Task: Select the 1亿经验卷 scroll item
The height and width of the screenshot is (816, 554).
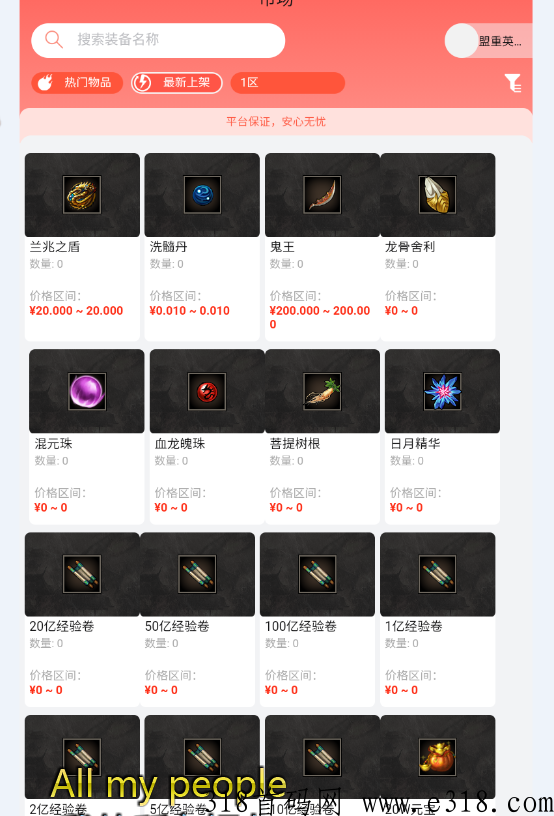Action: 437,619
